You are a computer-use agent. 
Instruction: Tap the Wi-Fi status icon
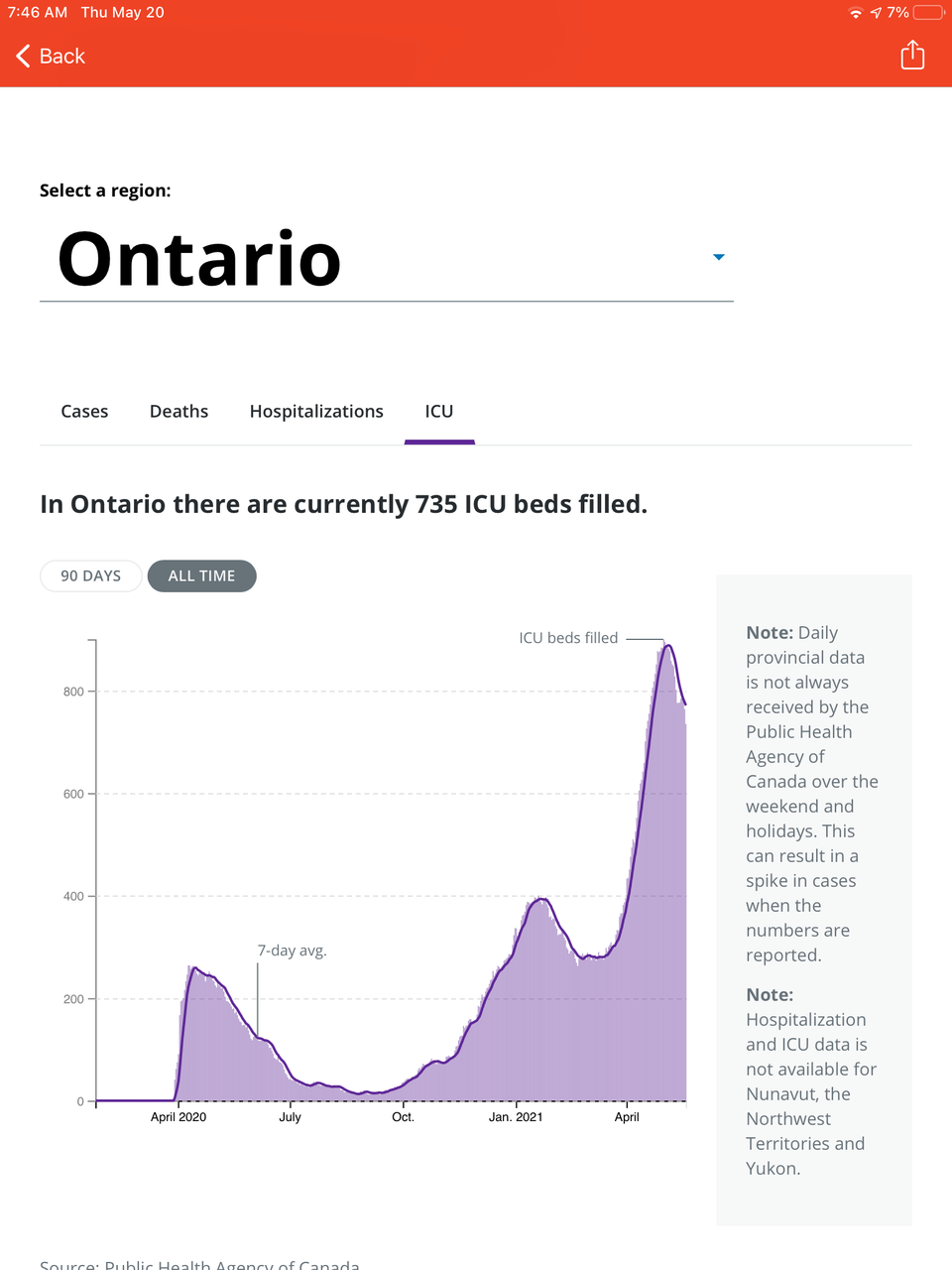coord(855,13)
